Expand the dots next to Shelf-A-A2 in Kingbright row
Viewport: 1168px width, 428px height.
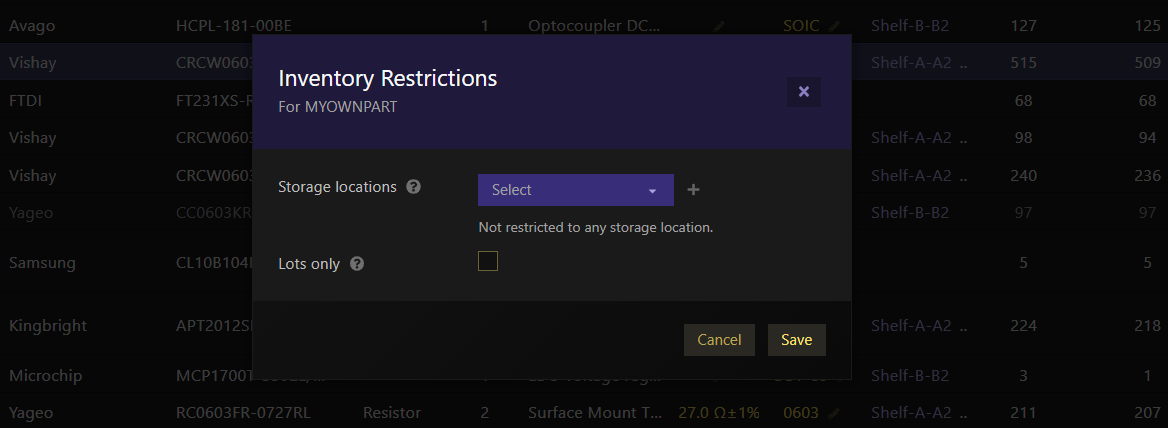click(964, 326)
